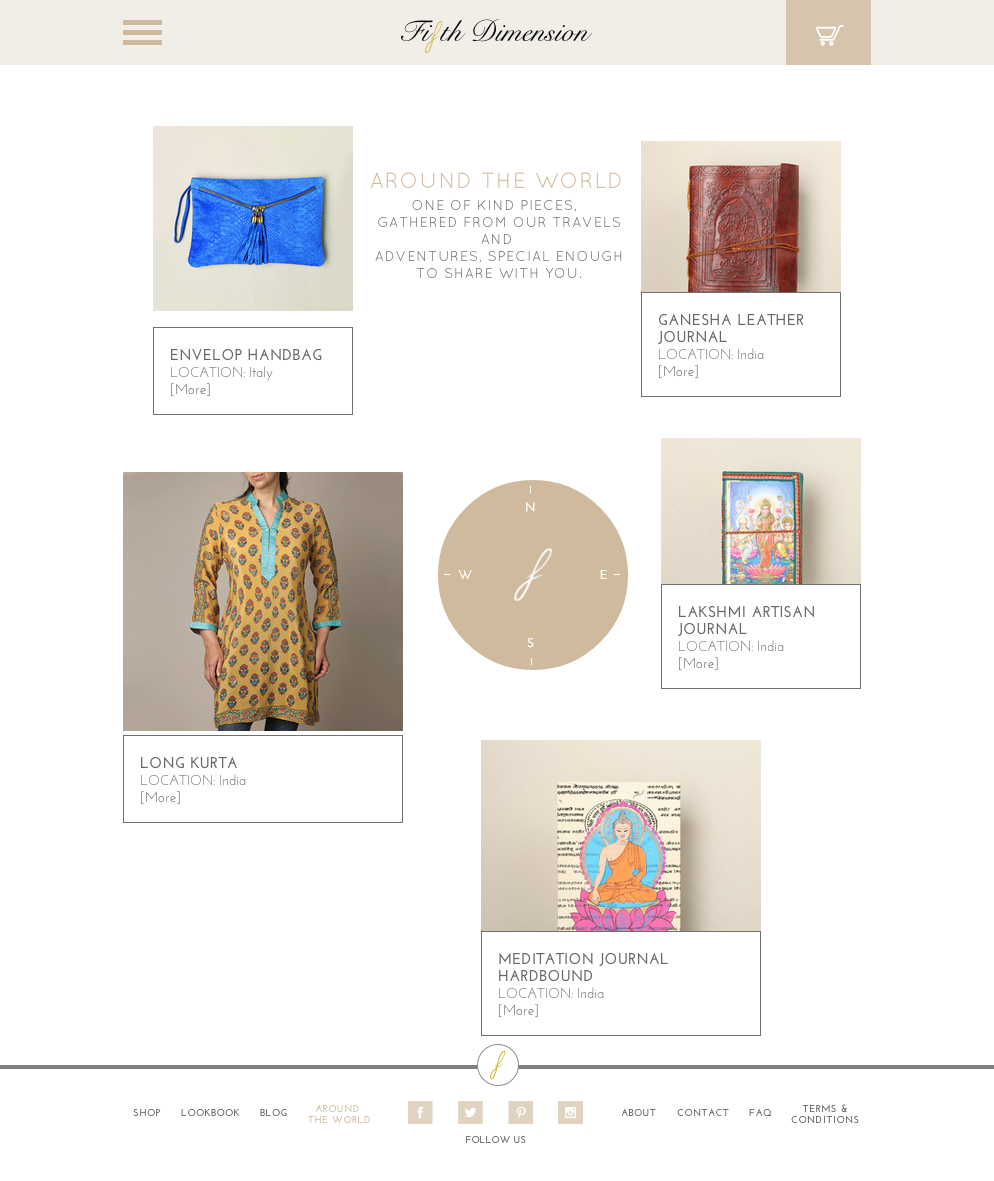994x1181 pixels.
Task: Click the compass emblem in center
Action: pyautogui.click(x=532, y=575)
